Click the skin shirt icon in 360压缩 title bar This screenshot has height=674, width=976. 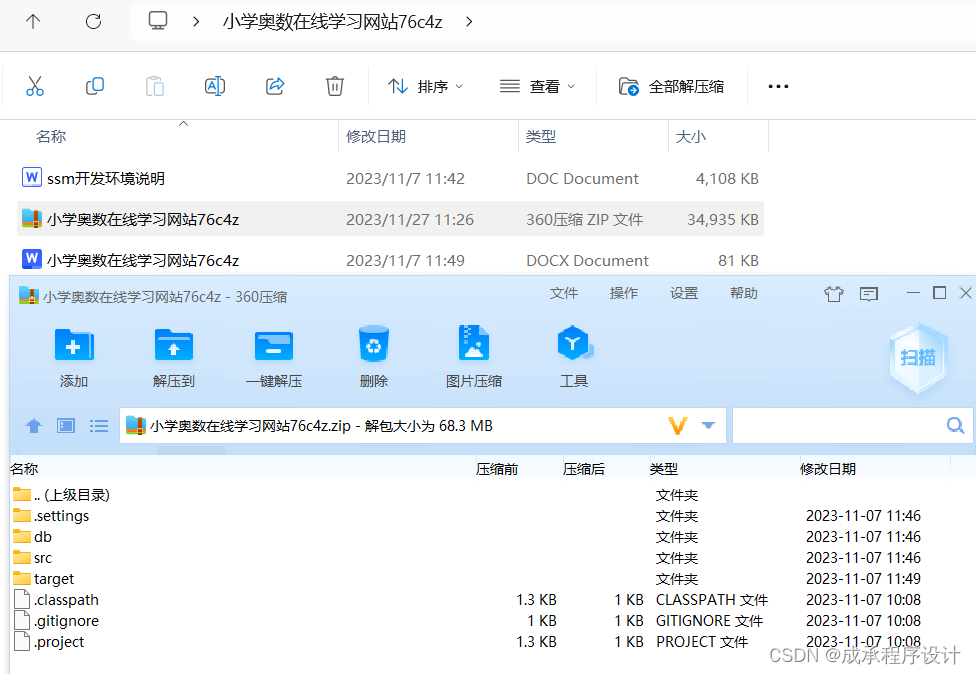[x=833, y=294]
